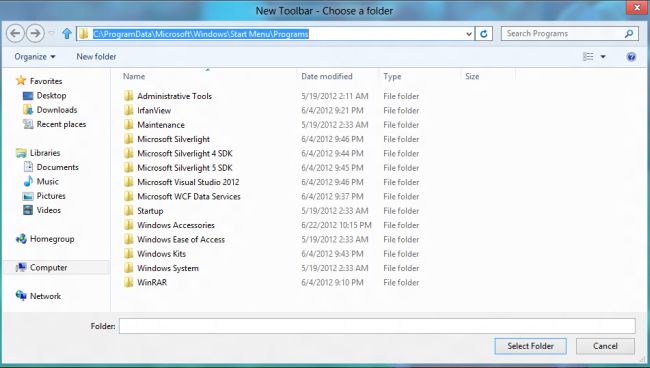Sort by the Size column header
Image resolution: width=650 pixels, height=368 pixels.
(x=472, y=76)
